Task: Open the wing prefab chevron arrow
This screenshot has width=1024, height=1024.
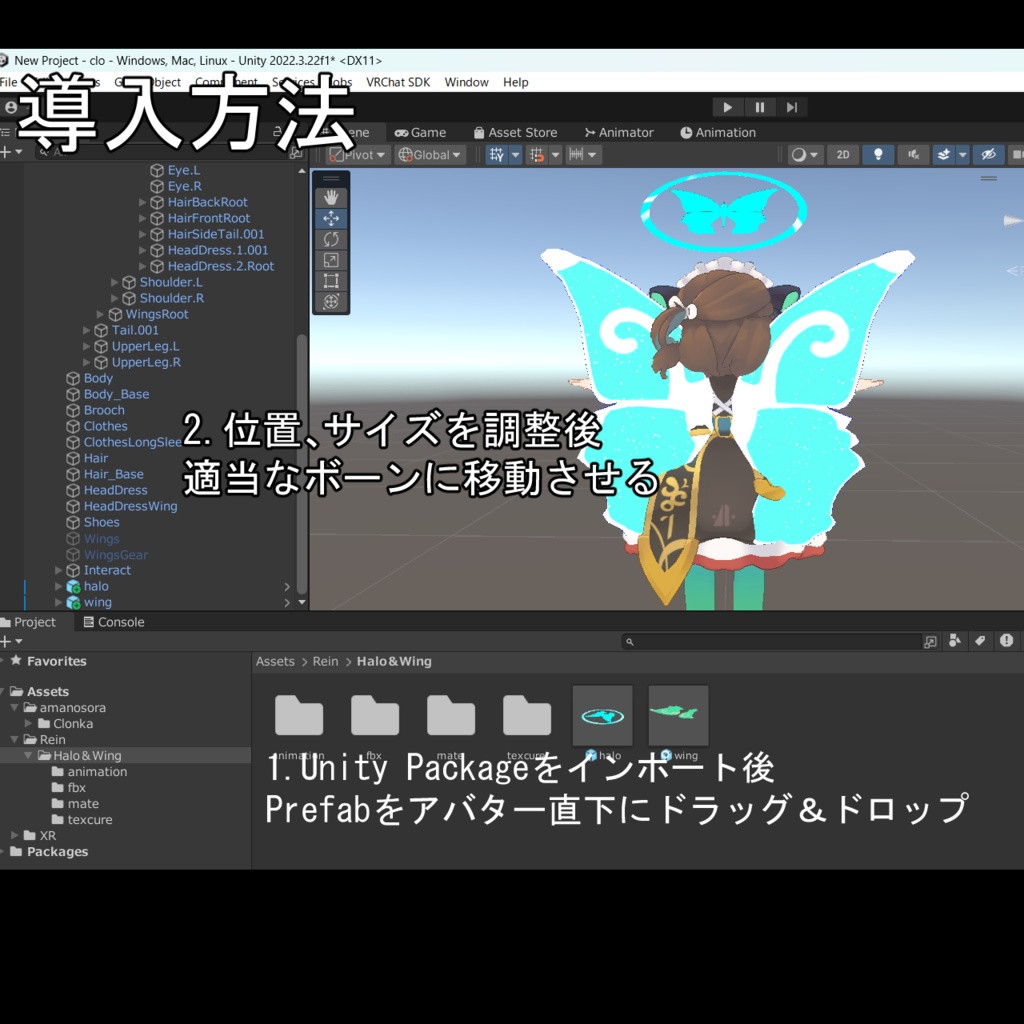Action: coord(287,603)
